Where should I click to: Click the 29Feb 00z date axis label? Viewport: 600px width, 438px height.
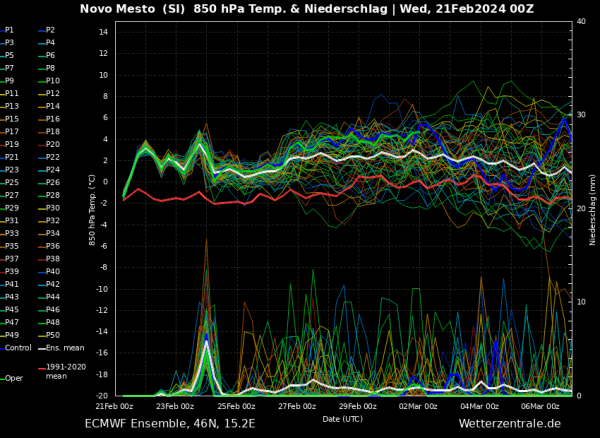click(358, 406)
